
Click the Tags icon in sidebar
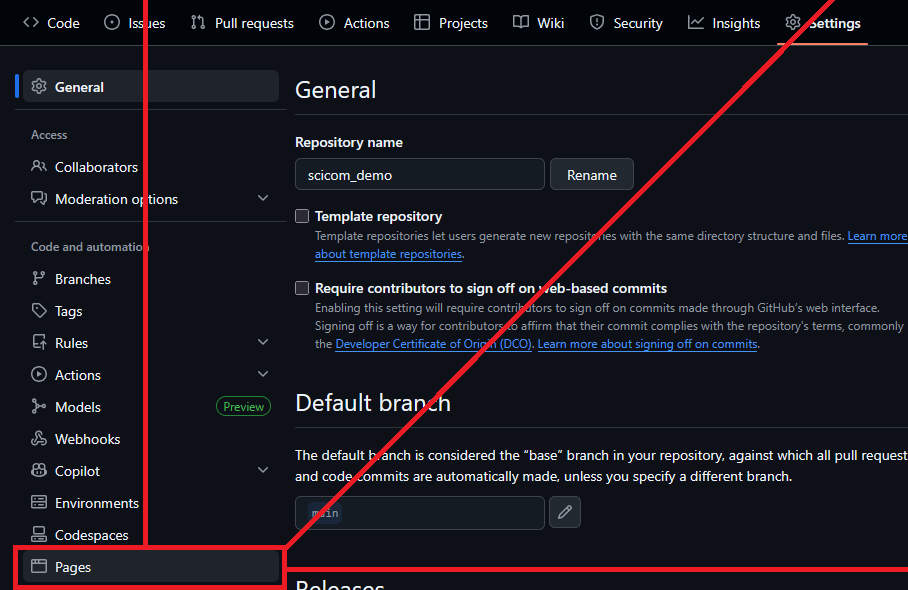tap(39, 311)
